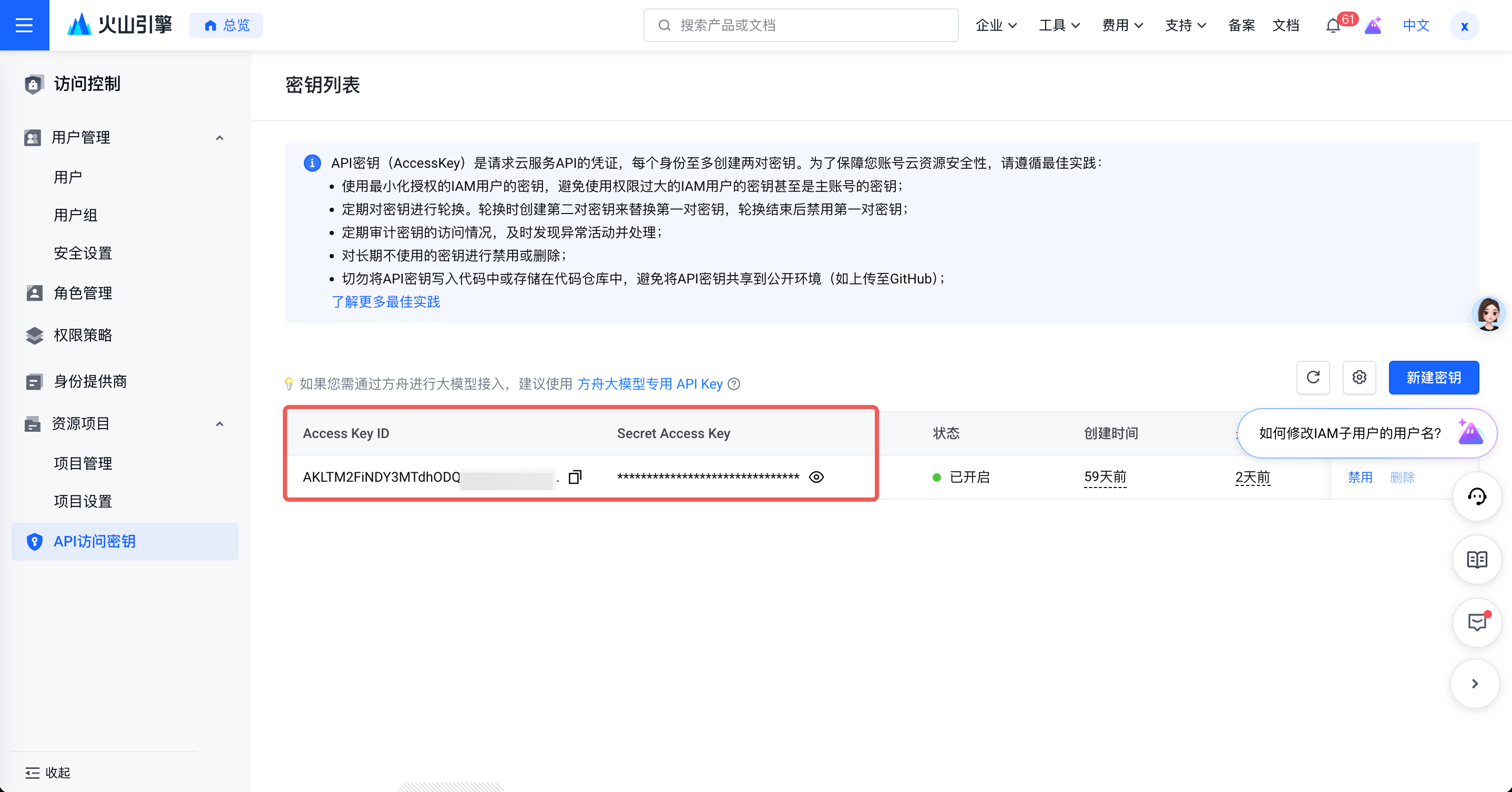Expand the 工具 dropdown menu
The width and height of the screenshot is (1512, 792).
click(x=1059, y=25)
